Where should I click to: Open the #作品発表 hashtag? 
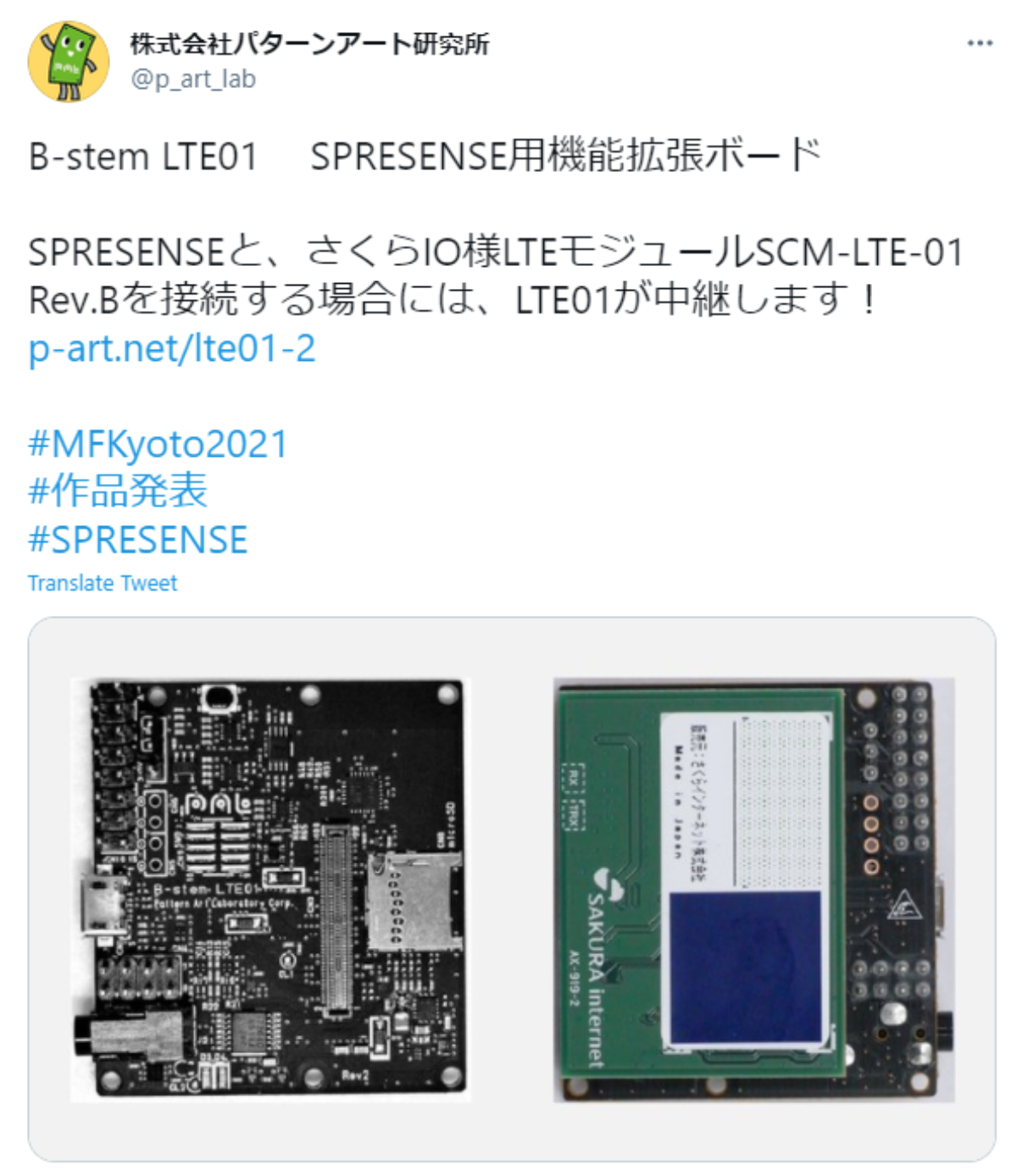coord(118,491)
